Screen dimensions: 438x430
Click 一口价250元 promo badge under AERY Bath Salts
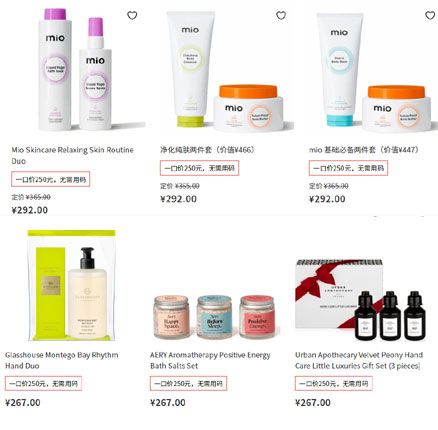pyautogui.click(x=188, y=384)
